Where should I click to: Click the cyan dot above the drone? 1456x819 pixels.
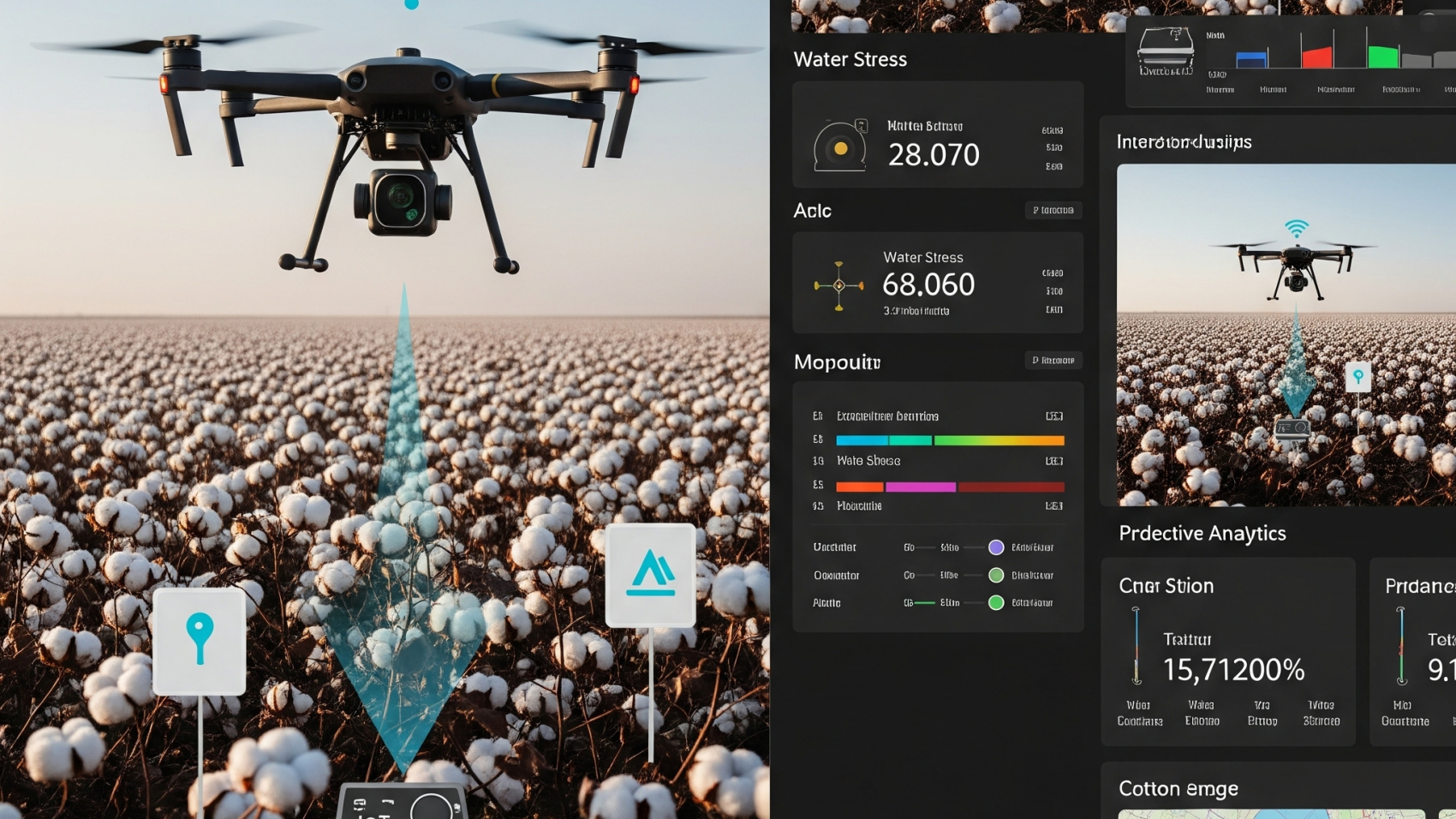(x=411, y=3)
